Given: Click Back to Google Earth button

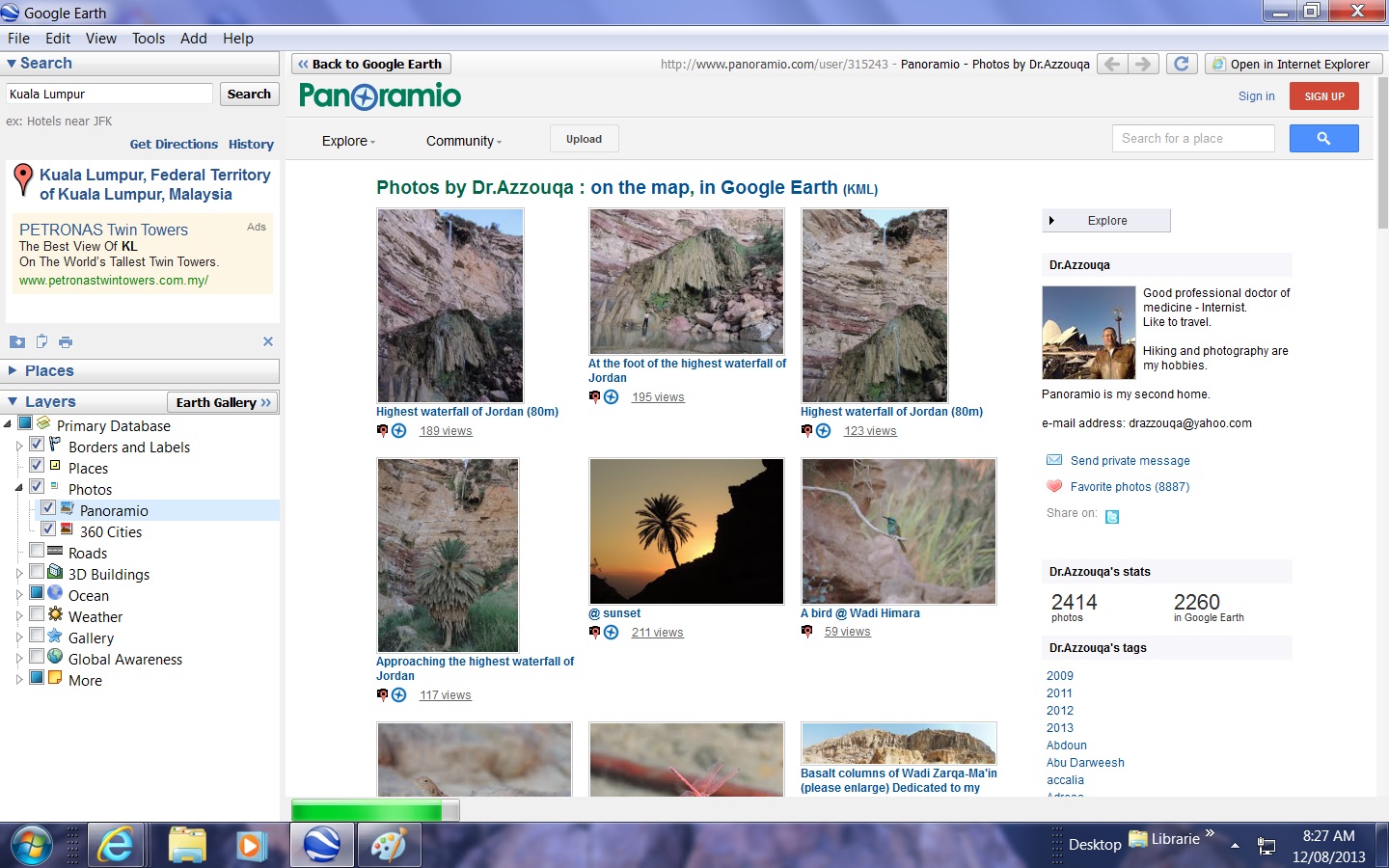Looking at the screenshot, I should click(370, 64).
